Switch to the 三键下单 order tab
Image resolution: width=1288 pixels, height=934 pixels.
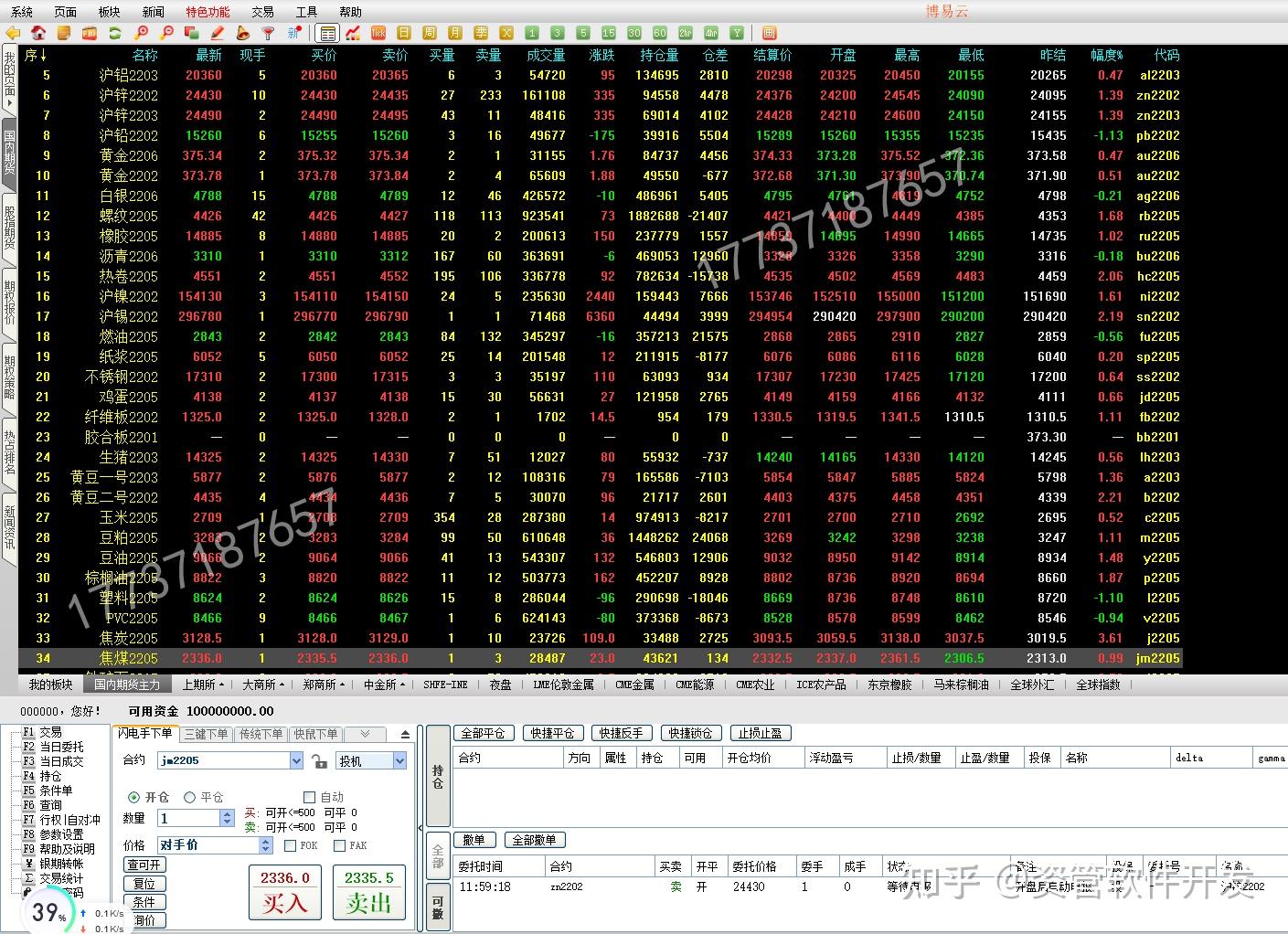point(206,734)
